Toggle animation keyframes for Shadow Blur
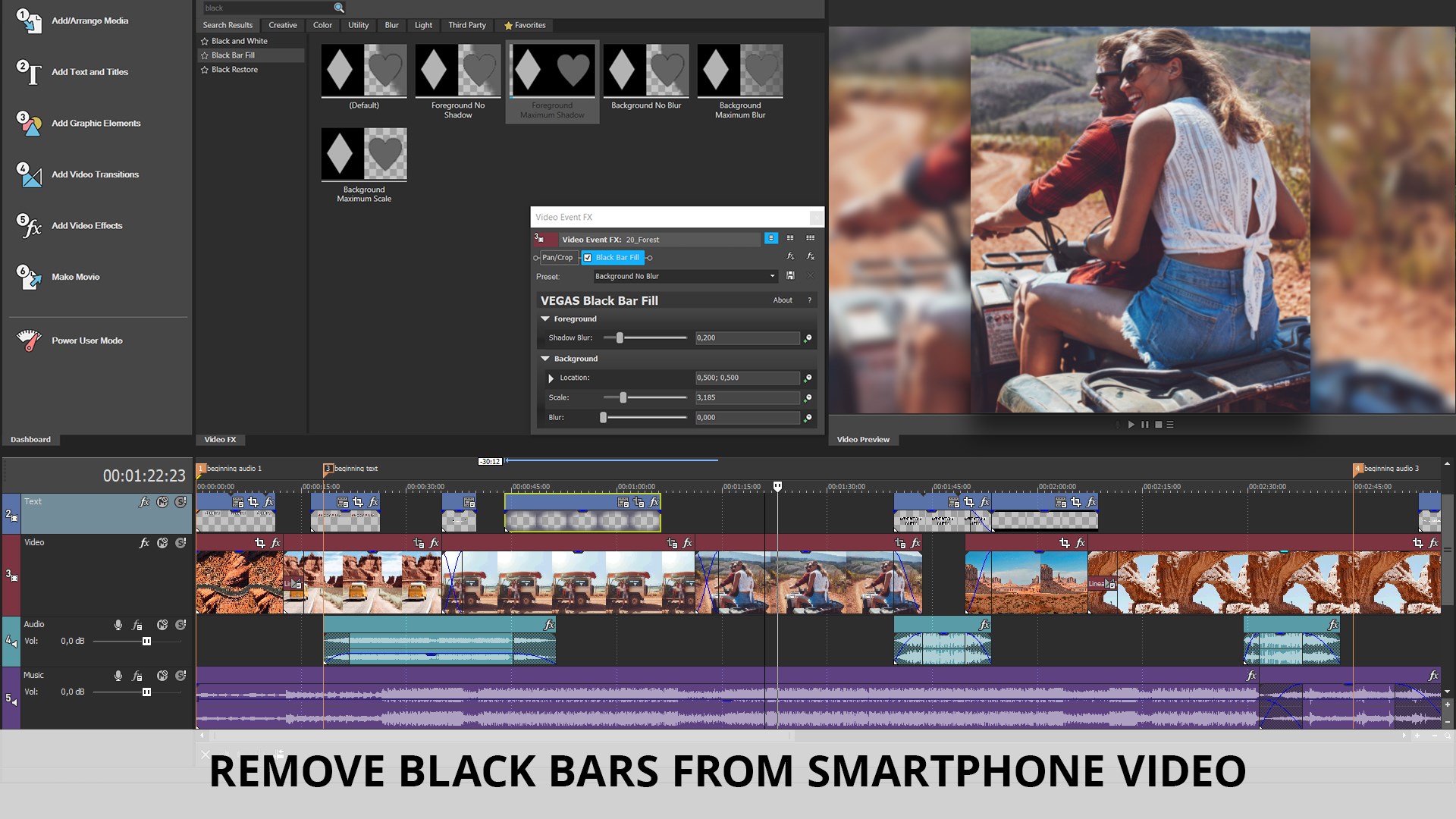 coord(808,338)
